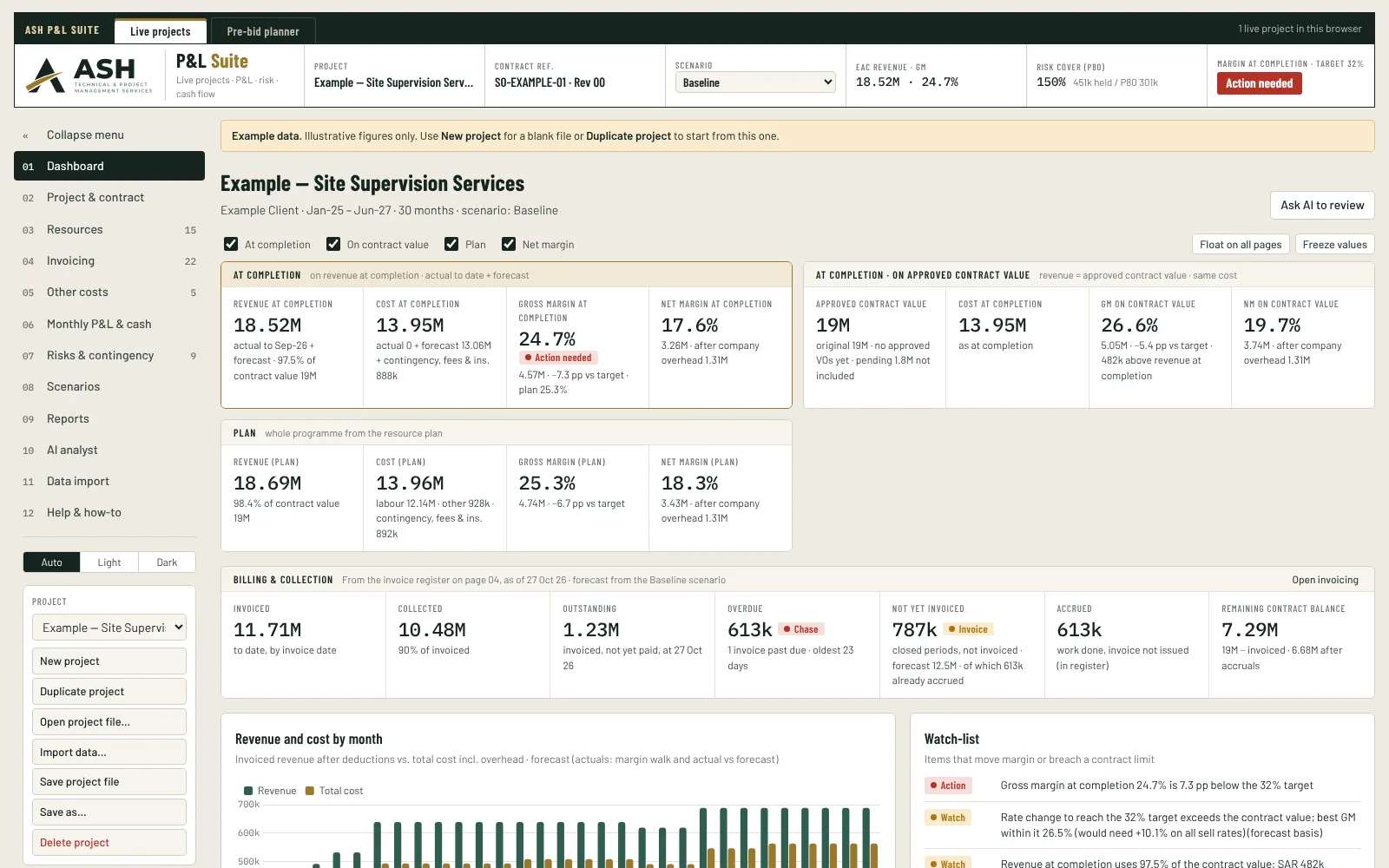This screenshot has width=1389, height=868.
Task: Select Other costs in the menu
Action: coord(109,293)
